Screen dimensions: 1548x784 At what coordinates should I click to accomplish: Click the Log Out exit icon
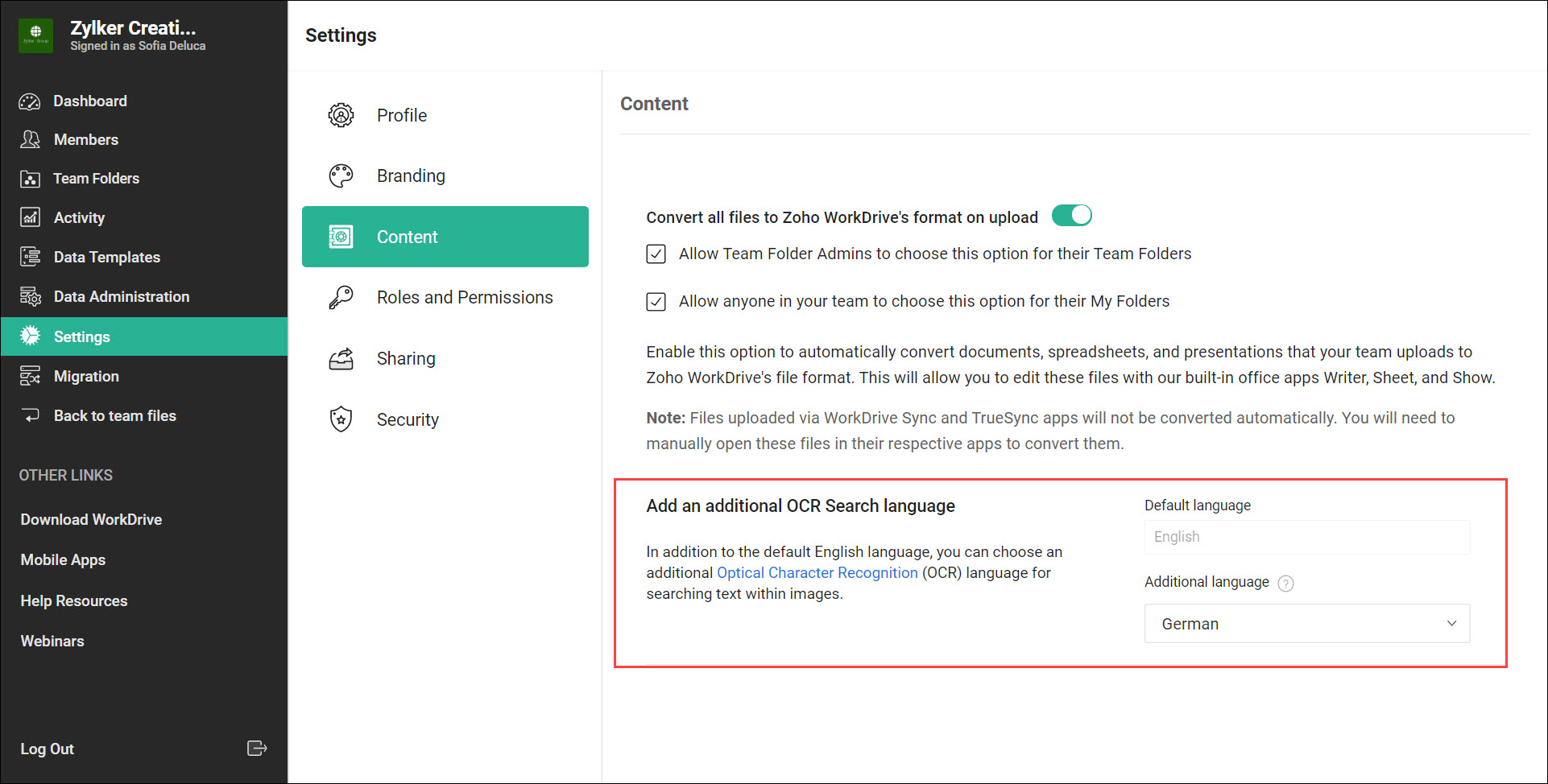coord(257,749)
